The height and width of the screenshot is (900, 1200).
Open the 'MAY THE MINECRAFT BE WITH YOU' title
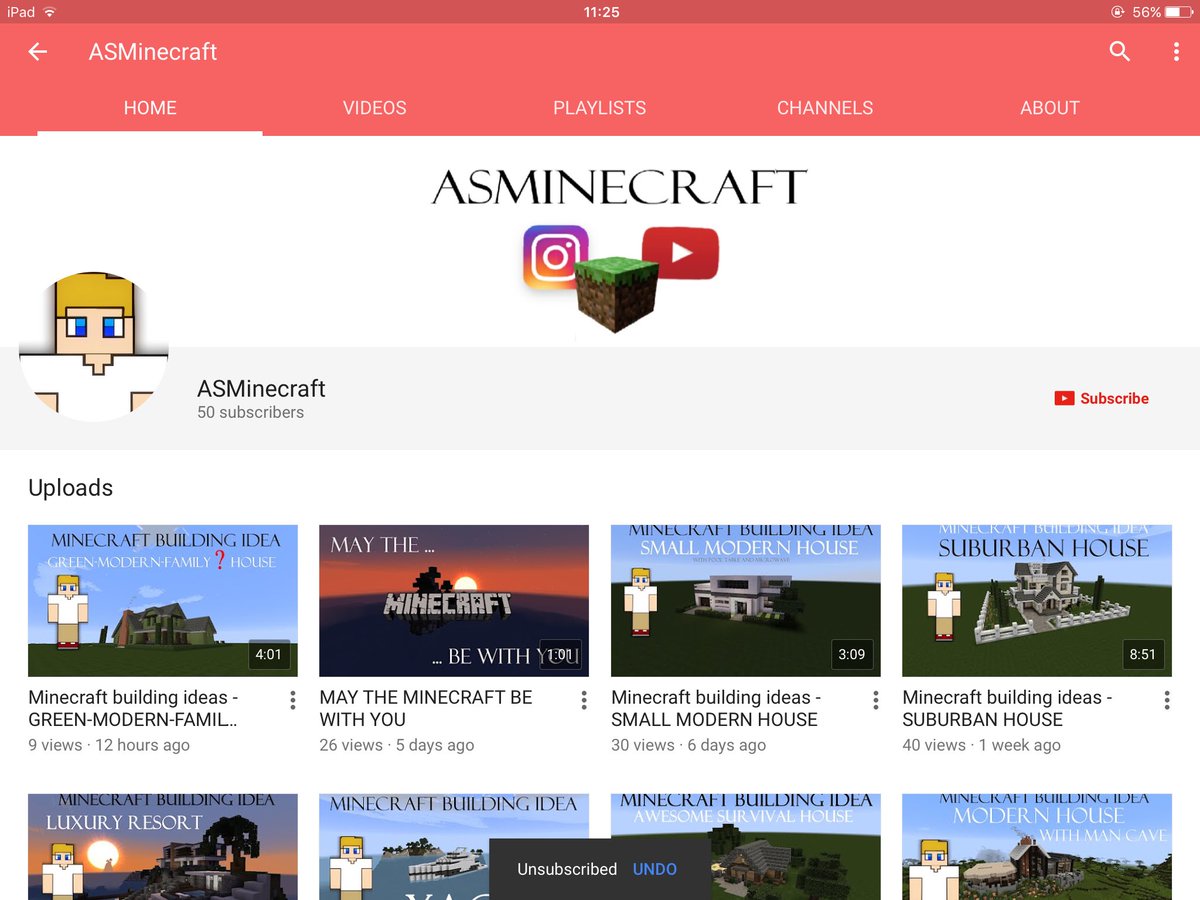pyautogui.click(x=426, y=708)
